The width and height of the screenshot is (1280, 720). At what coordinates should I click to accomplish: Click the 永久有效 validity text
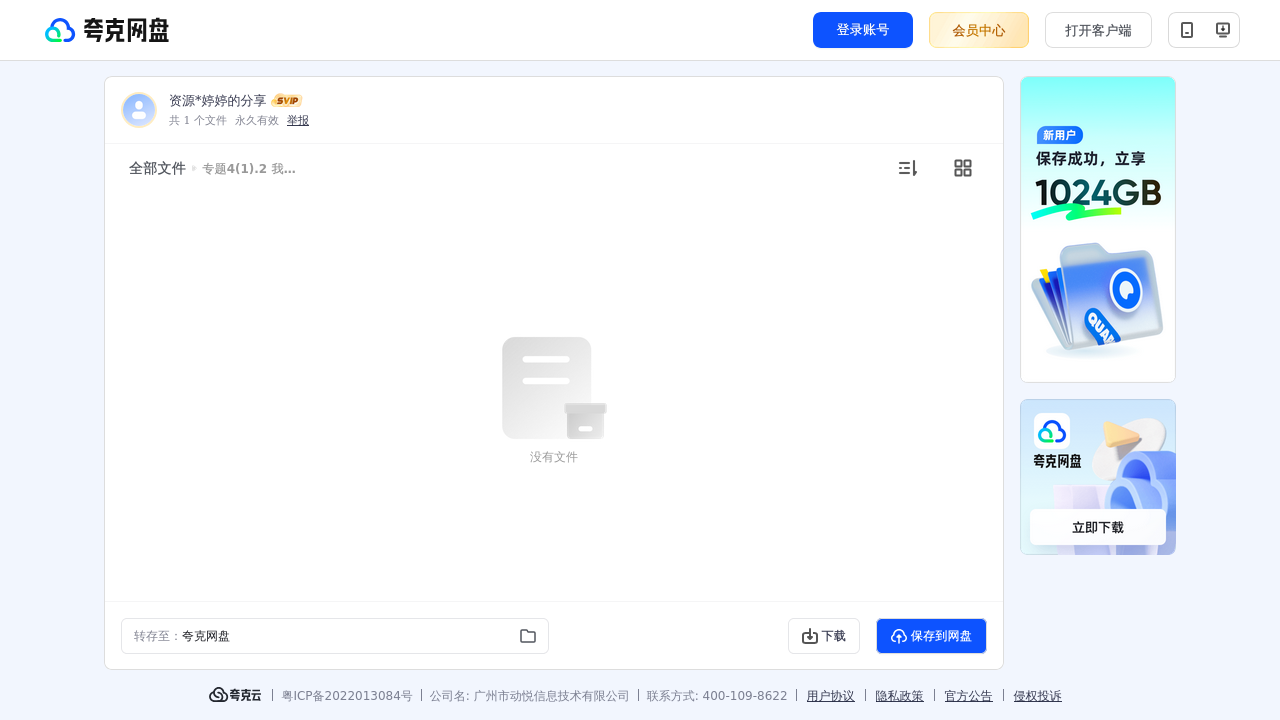point(257,120)
